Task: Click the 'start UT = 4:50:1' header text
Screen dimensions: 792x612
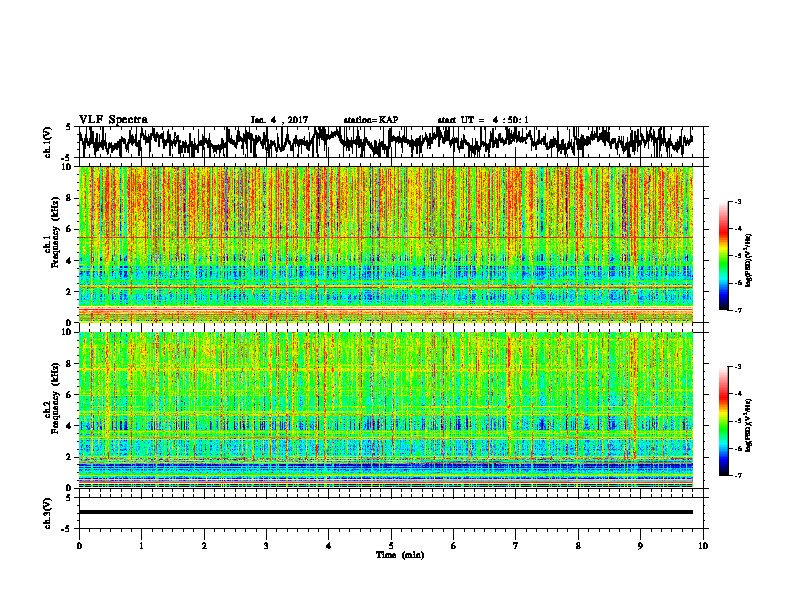Action: click(x=483, y=120)
